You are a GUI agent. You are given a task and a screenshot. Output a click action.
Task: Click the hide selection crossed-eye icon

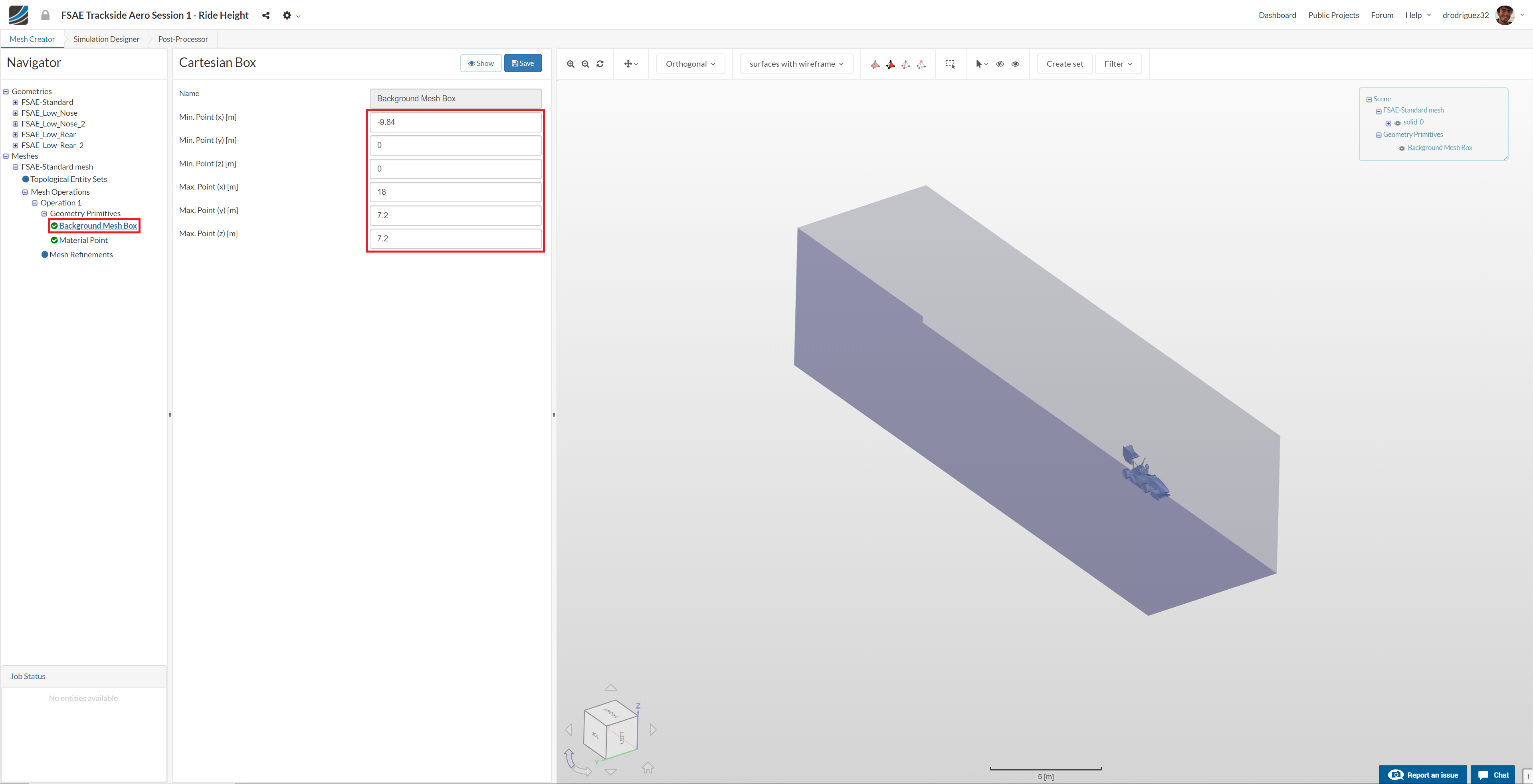(x=1000, y=64)
